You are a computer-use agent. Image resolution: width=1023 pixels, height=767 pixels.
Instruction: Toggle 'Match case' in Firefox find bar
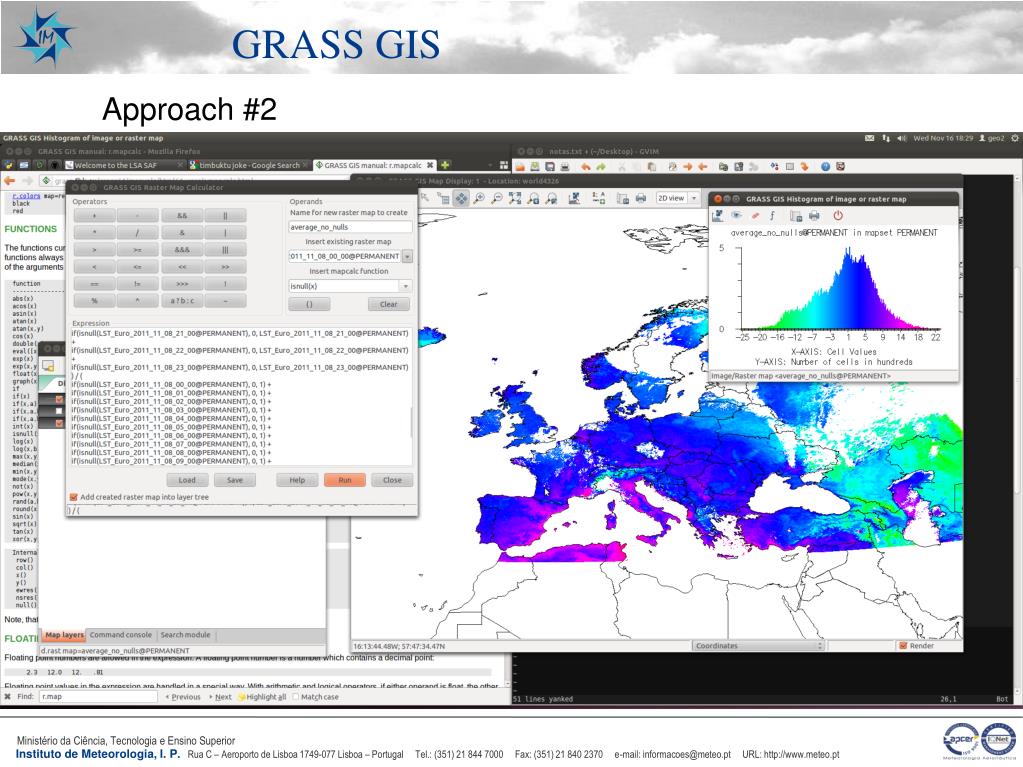pos(296,697)
